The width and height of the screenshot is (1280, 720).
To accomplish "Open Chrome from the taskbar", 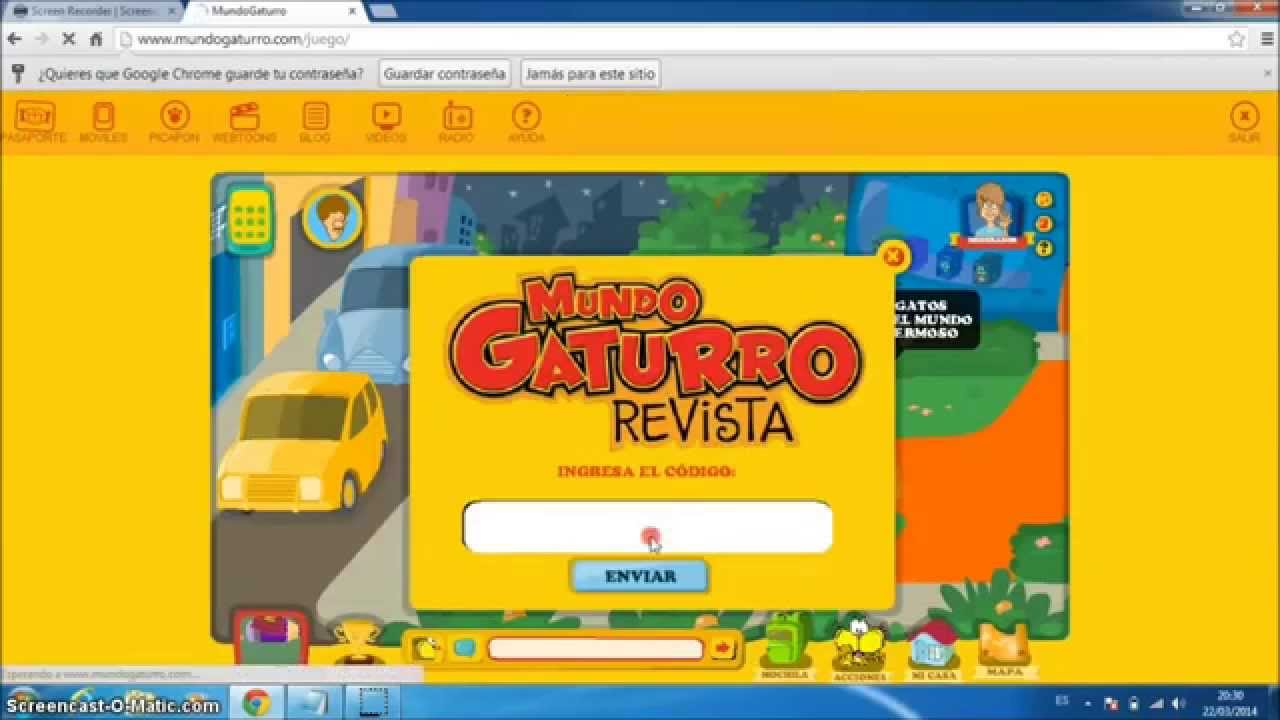I will click(256, 702).
